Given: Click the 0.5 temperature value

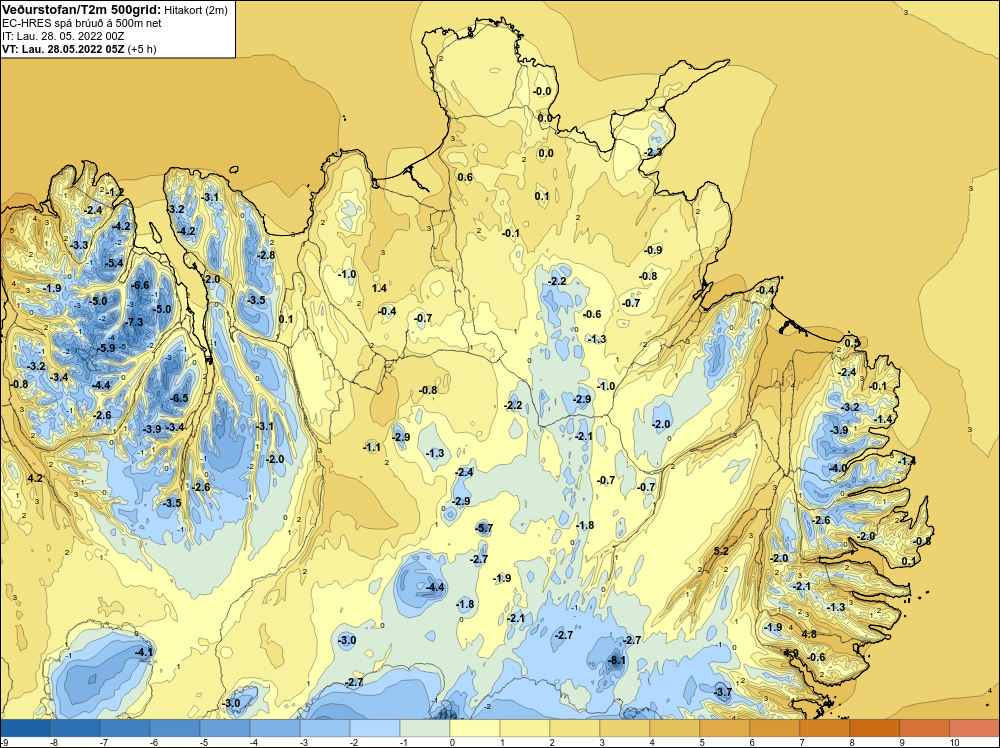Looking at the screenshot, I should coord(852,343).
